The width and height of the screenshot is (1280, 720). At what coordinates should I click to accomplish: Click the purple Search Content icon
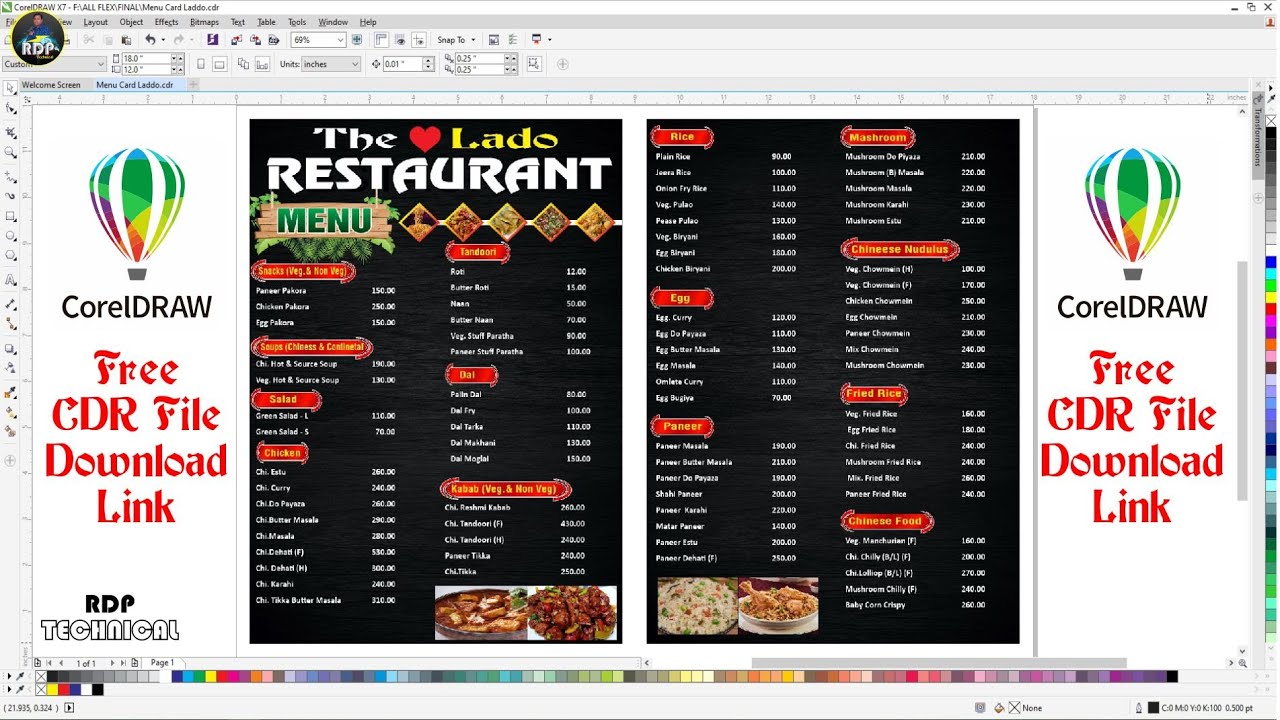212,40
